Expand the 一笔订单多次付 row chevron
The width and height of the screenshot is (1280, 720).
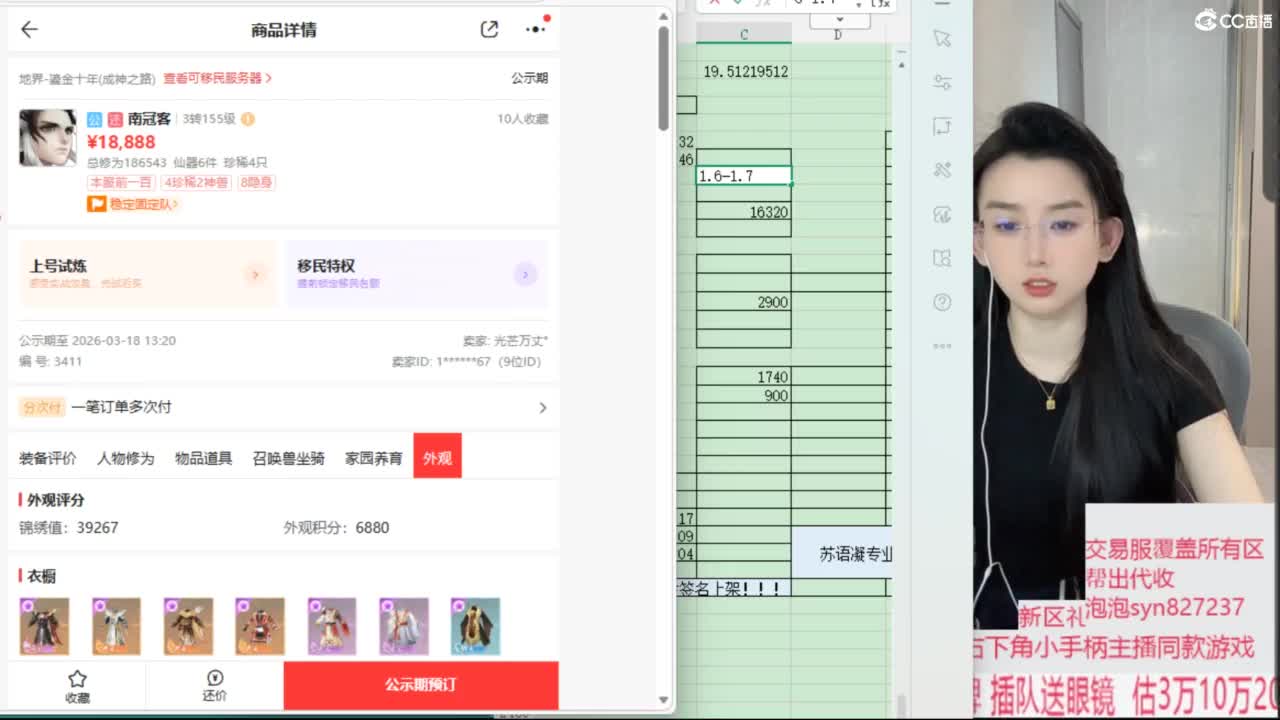click(543, 408)
